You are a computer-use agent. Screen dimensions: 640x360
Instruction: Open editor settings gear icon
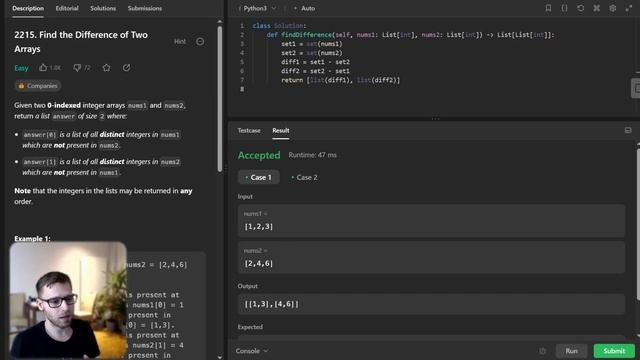613,8
